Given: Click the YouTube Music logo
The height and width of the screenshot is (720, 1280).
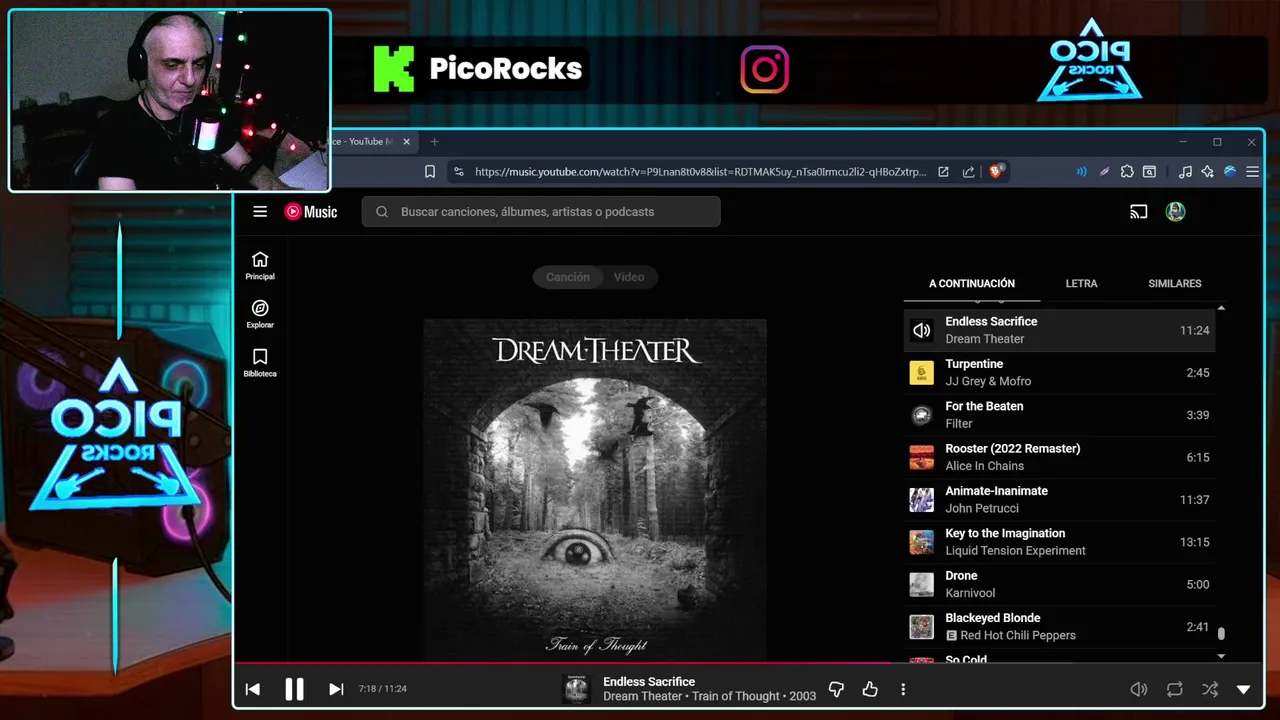Looking at the screenshot, I should [x=311, y=211].
